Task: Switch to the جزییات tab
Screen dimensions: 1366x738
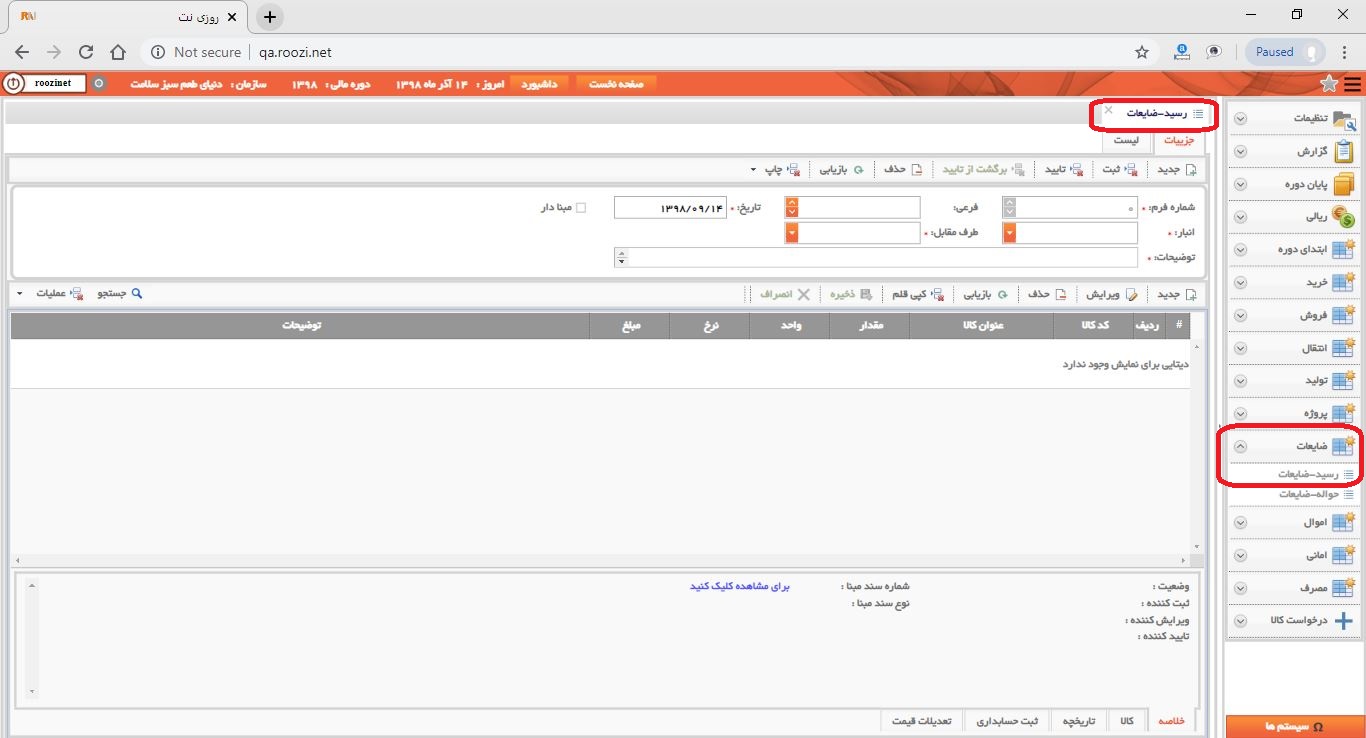Action: [1179, 140]
